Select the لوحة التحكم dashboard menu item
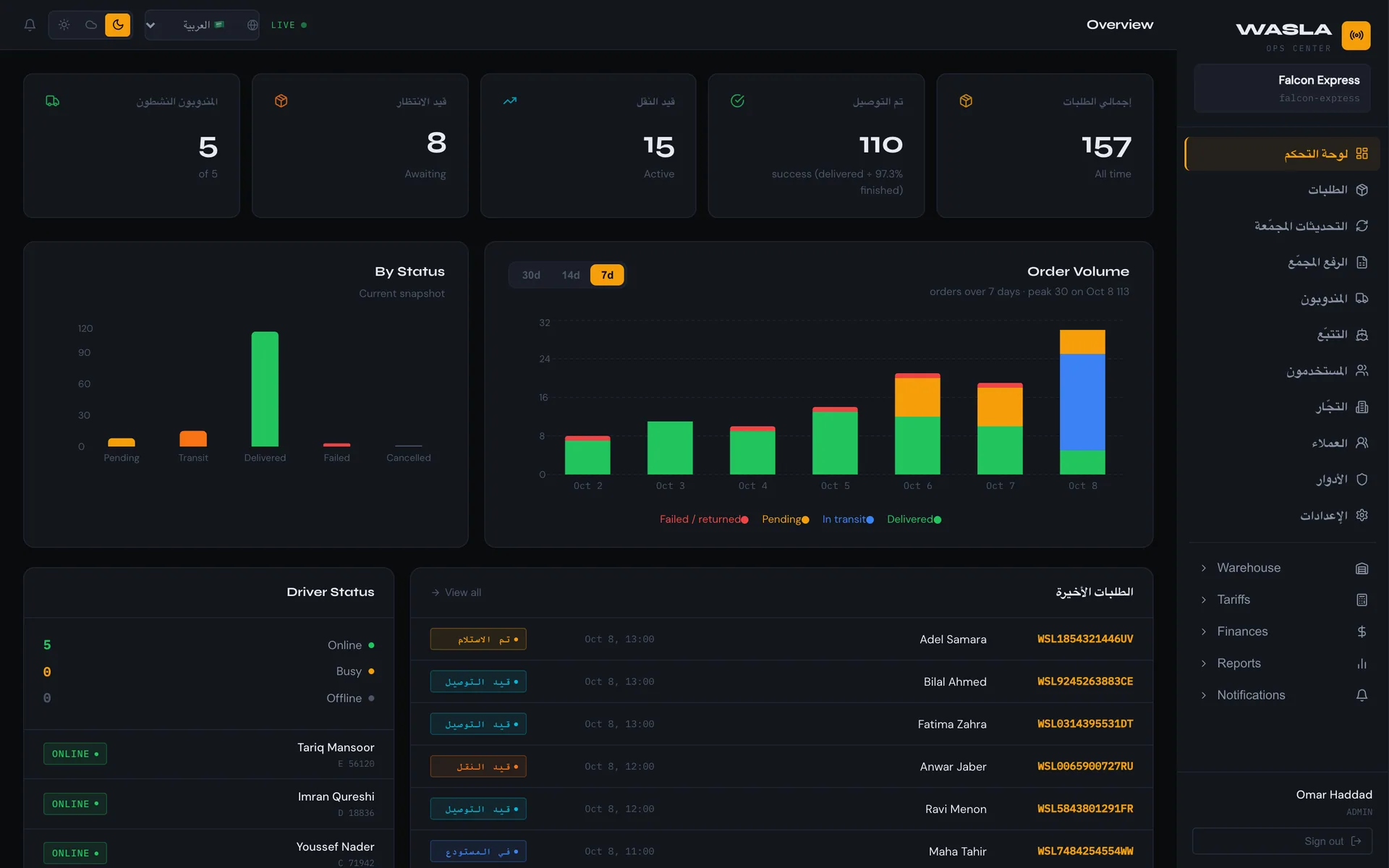This screenshot has height=868, width=1389. (x=1282, y=153)
